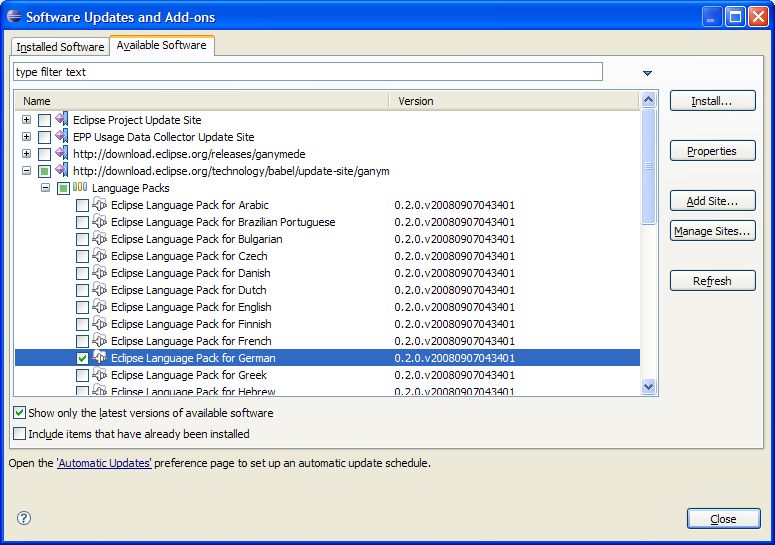
Task: Enable Include items already installed option
Action: click(x=19, y=434)
